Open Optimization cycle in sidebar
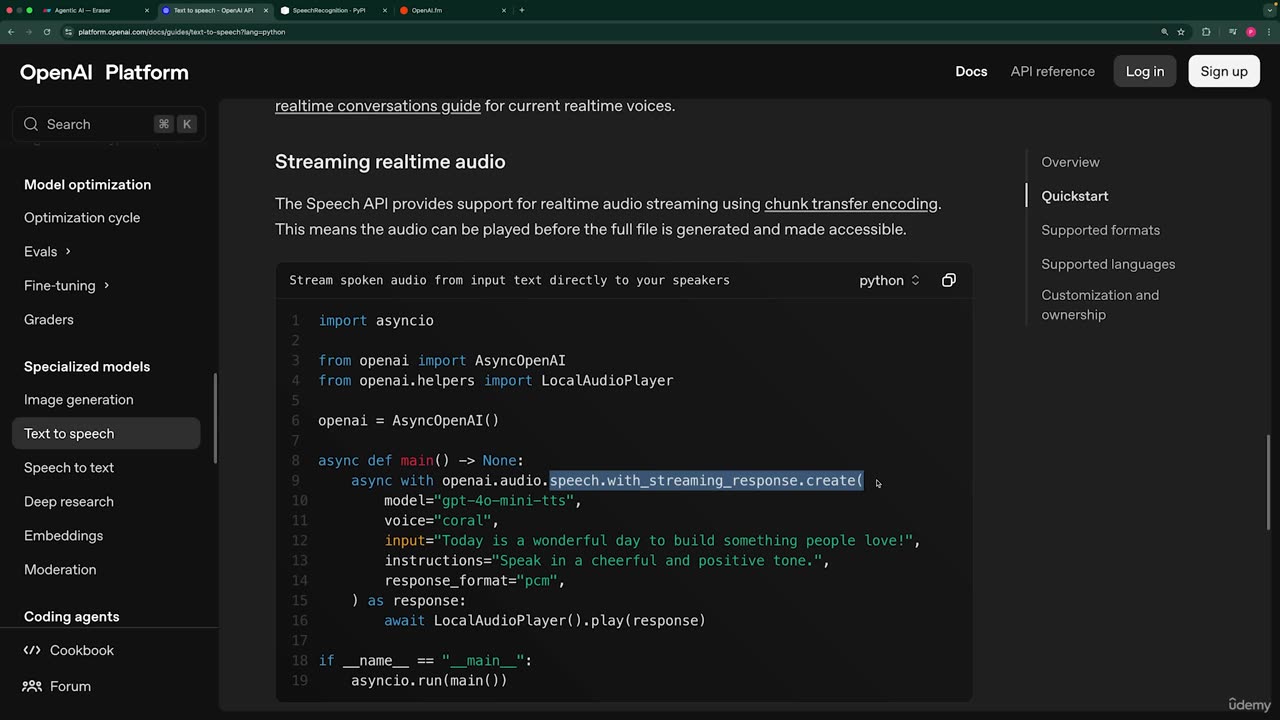Image resolution: width=1280 pixels, height=720 pixels. pos(82,217)
